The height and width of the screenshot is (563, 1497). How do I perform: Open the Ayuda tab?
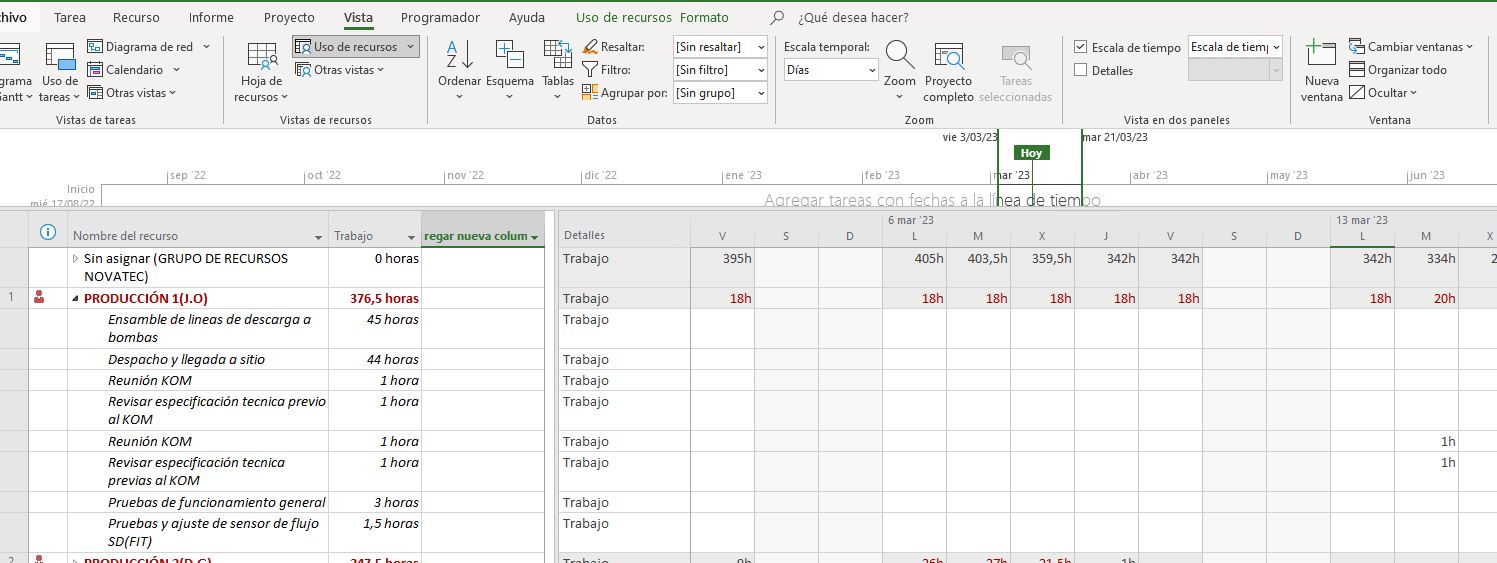(x=527, y=17)
